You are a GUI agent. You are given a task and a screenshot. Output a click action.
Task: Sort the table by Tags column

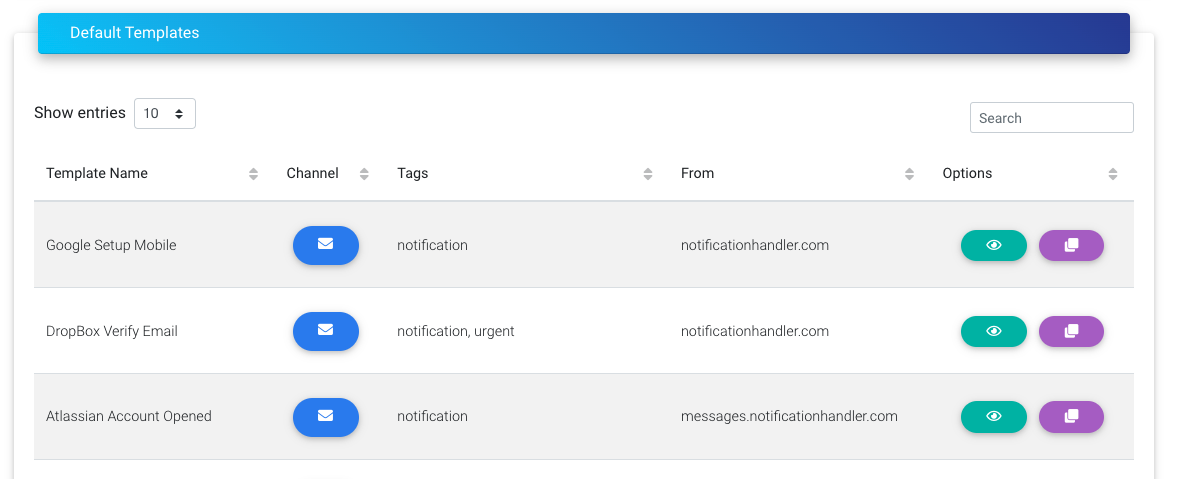648,174
